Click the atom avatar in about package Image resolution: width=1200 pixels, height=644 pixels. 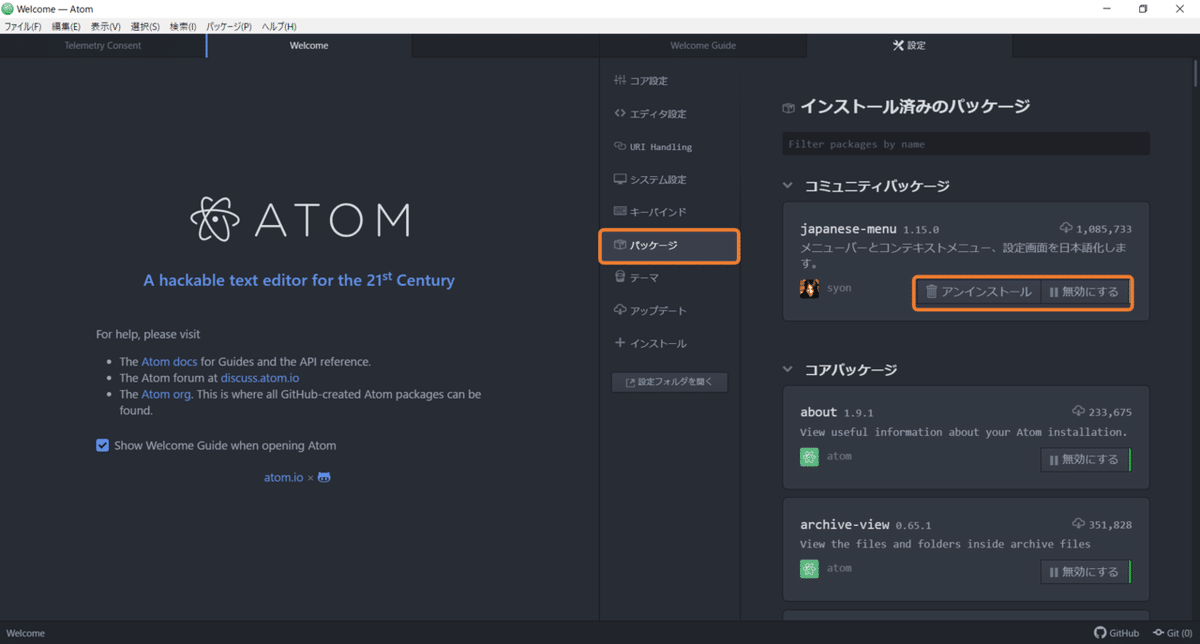810,457
